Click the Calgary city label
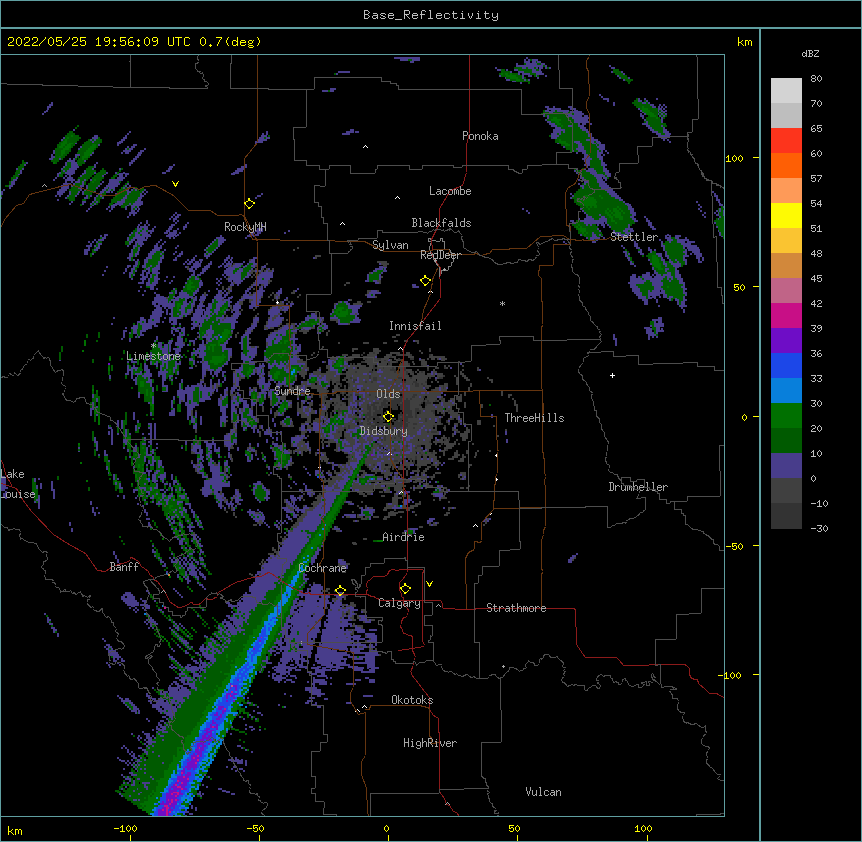This screenshot has width=862, height=842. point(399,603)
